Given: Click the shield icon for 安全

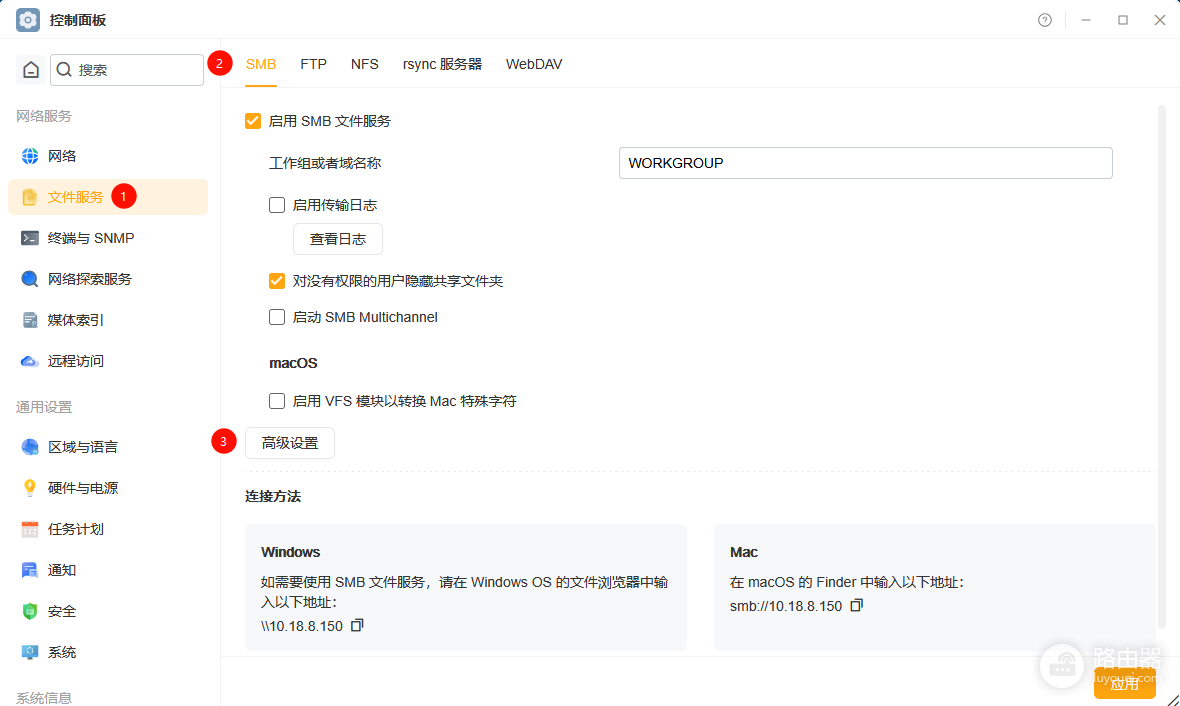Looking at the screenshot, I should 29,611.
